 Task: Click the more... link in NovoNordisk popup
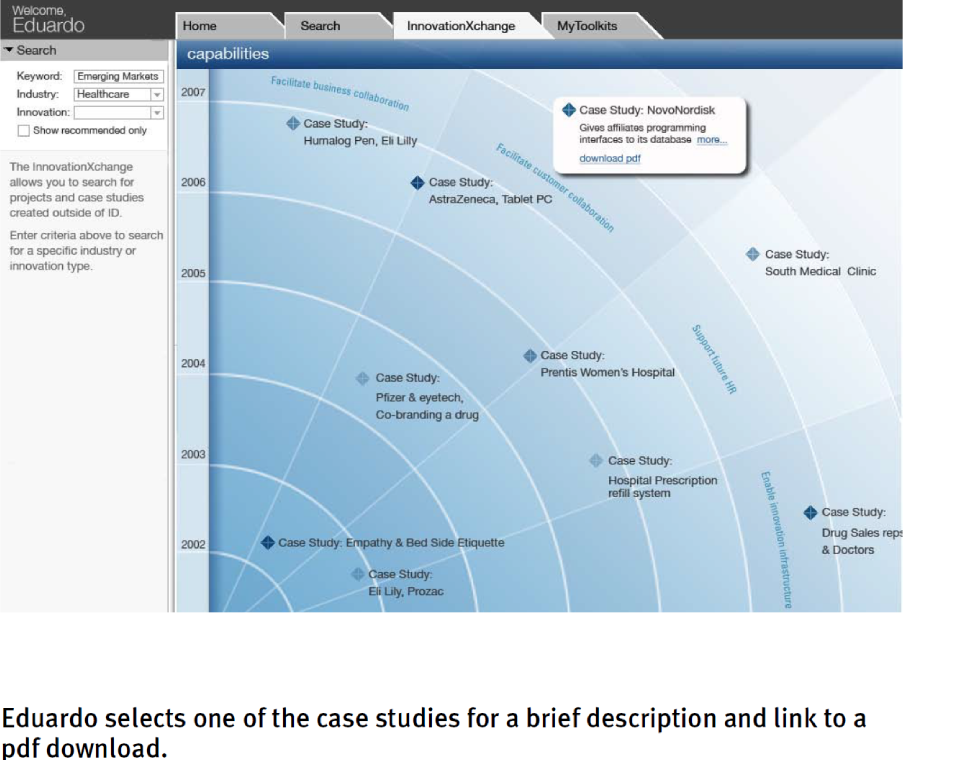(712, 140)
